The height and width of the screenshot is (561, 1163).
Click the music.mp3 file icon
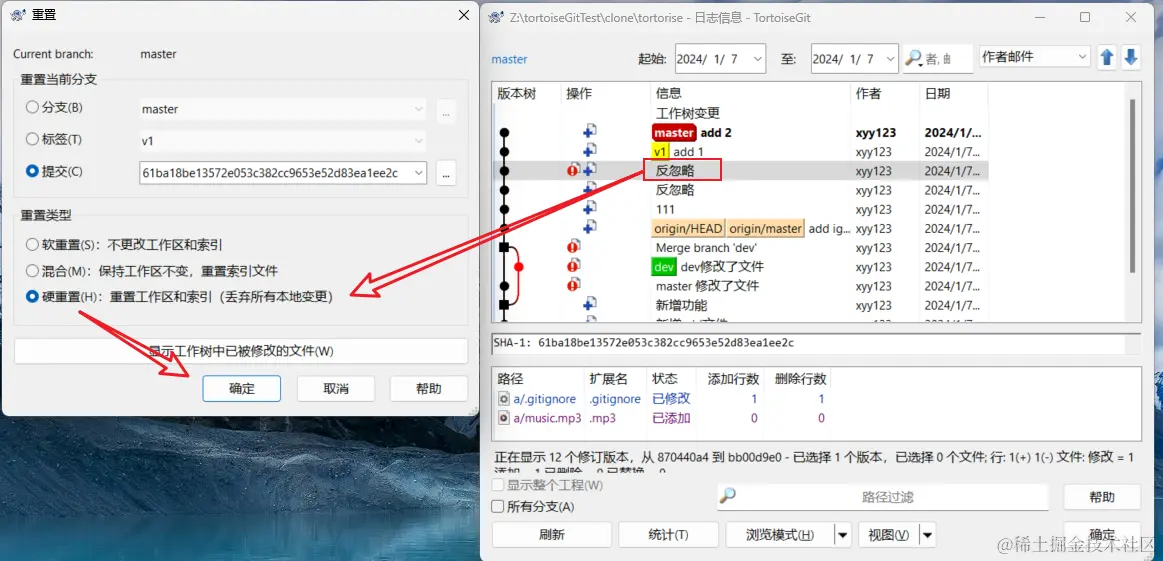504,419
